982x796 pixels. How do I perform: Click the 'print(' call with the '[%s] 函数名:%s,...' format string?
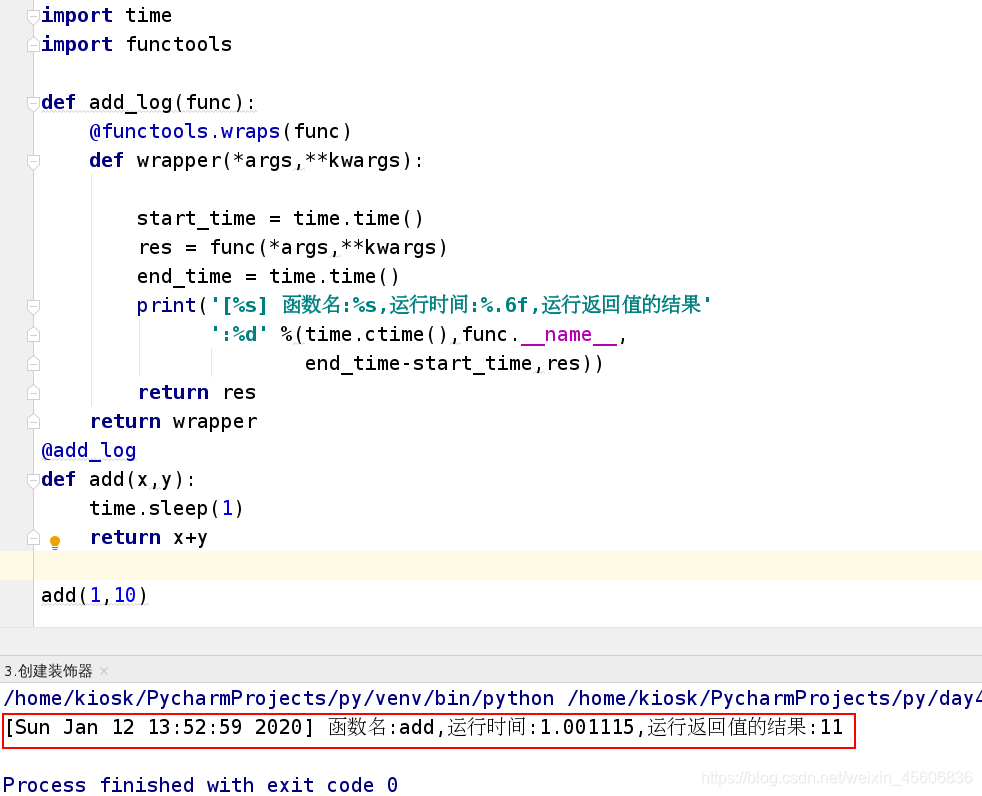pos(424,306)
